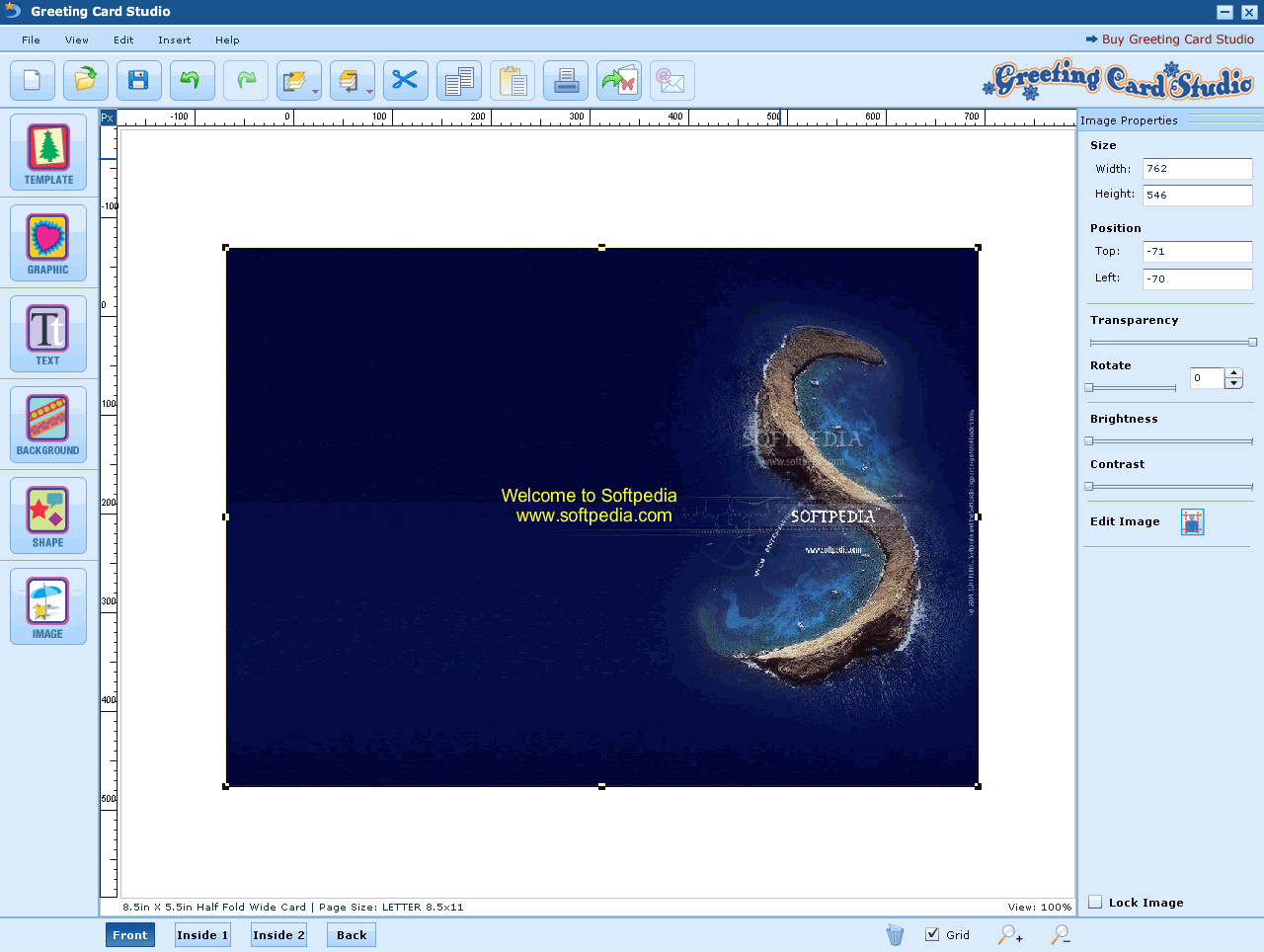Open the Template panel
The width and height of the screenshot is (1264, 952).
(48, 153)
